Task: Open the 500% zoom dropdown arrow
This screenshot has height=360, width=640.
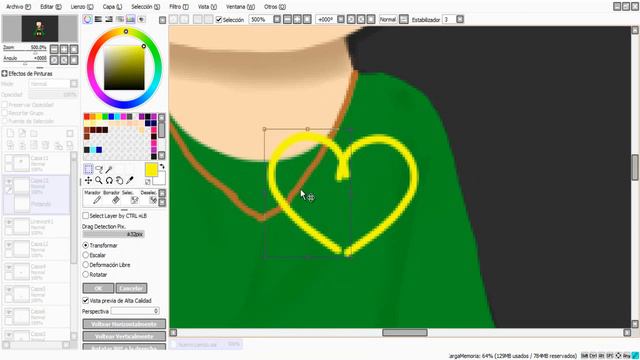Action: pyautogui.click(x=277, y=19)
